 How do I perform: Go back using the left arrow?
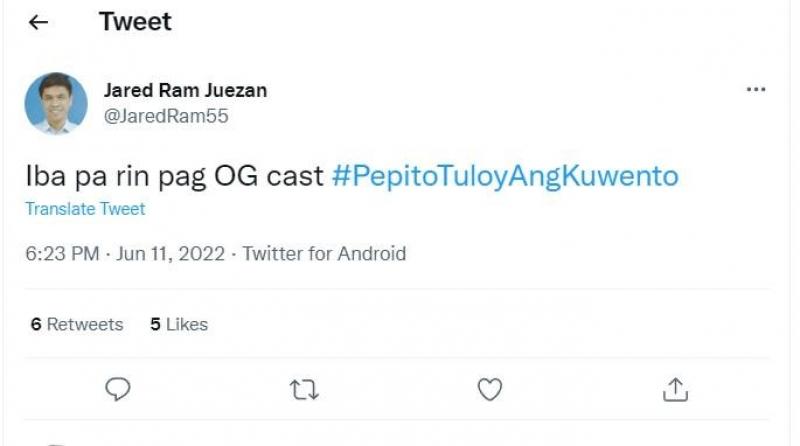point(39,23)
